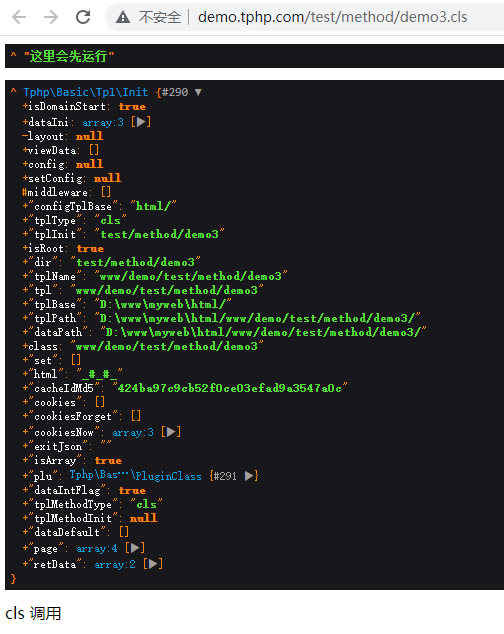Click the caret before "这里会先运行"
504x634 pixels.
tap(14, 55)
